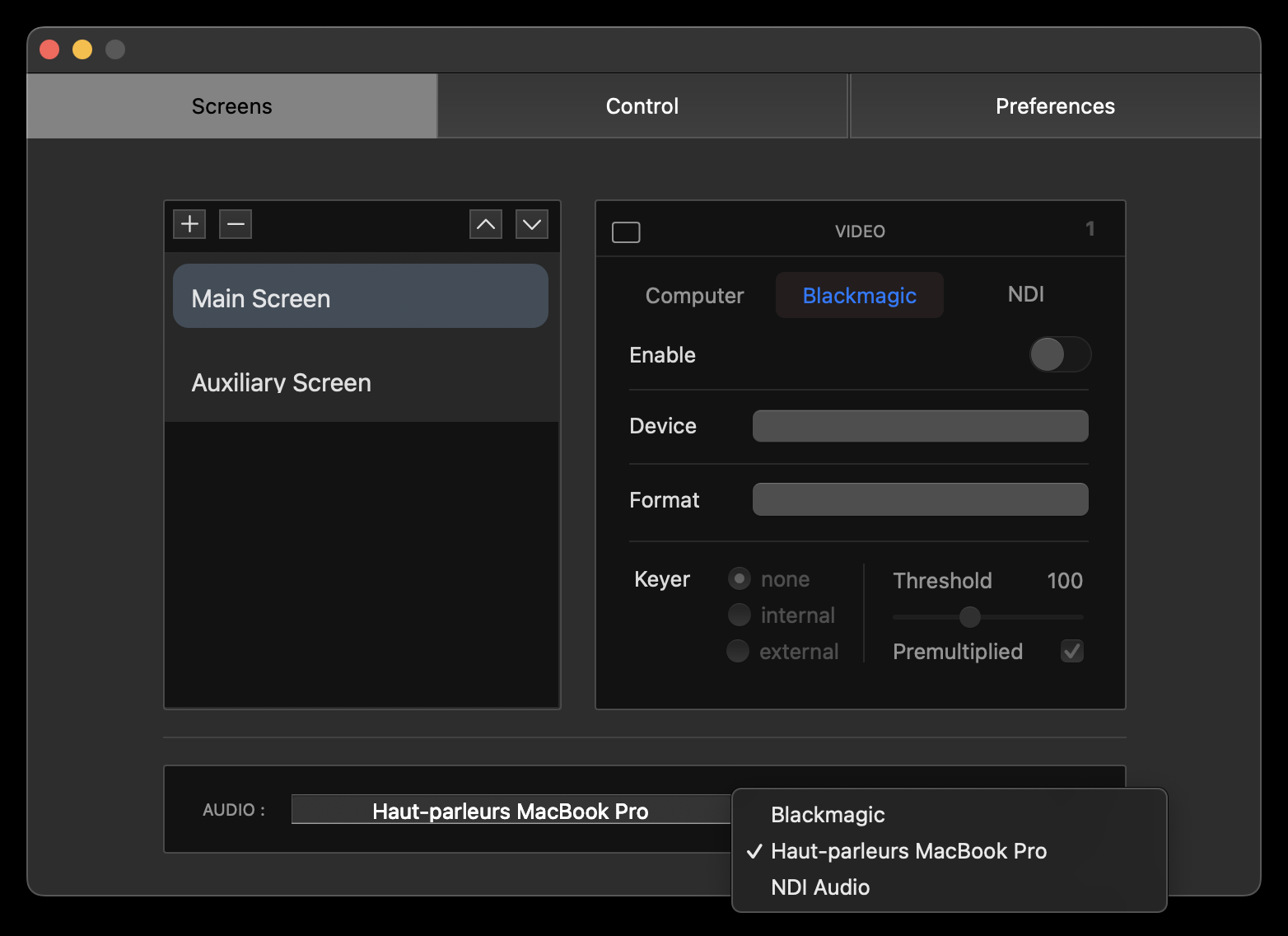
Task: Move screen down with down-chevron icon
Action: point(532,224)
